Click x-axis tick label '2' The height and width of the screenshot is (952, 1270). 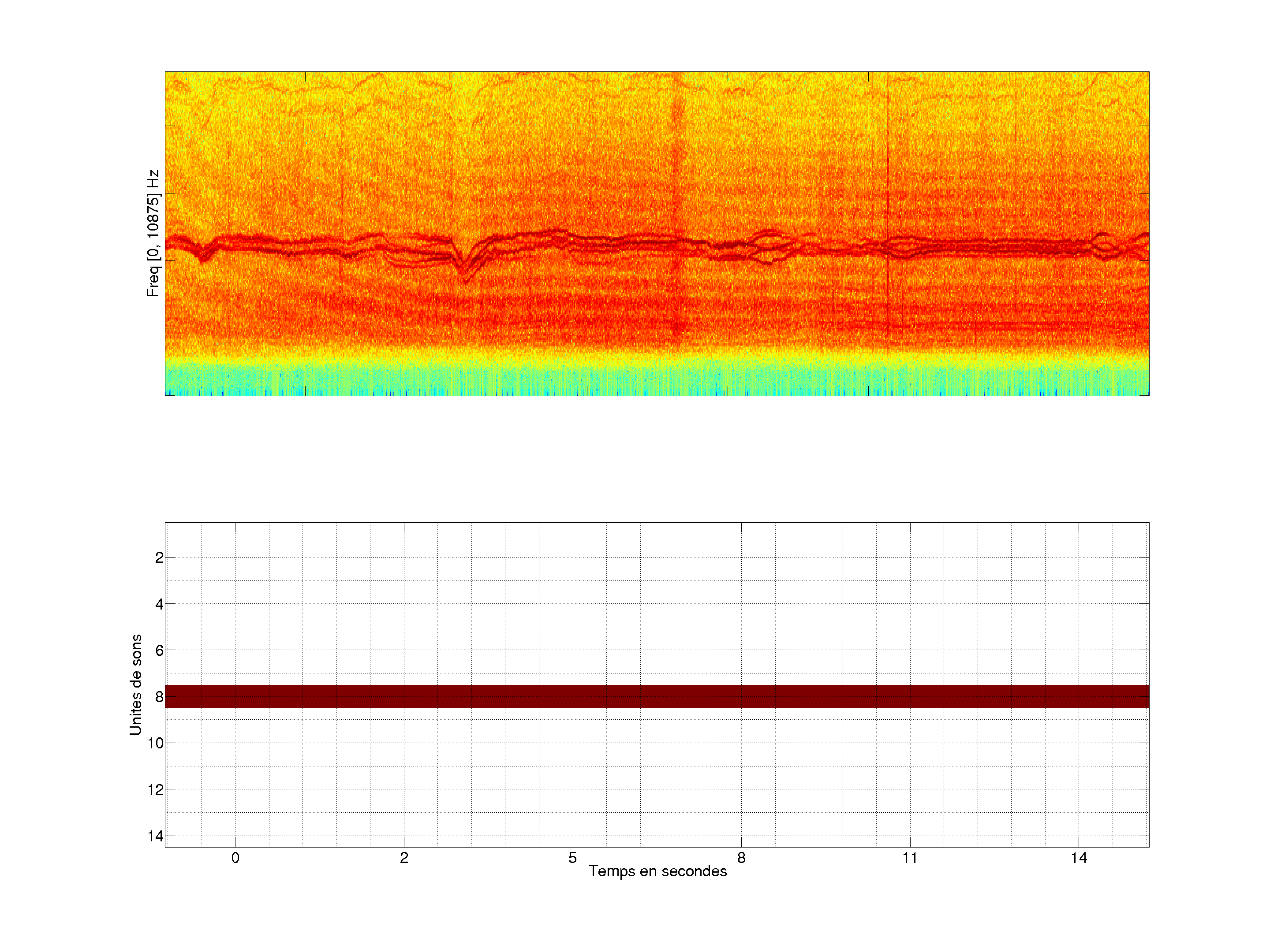coord(404,858)
